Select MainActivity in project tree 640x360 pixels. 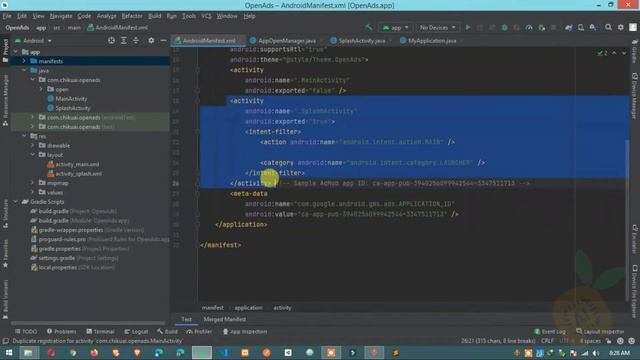coord(71,99)
